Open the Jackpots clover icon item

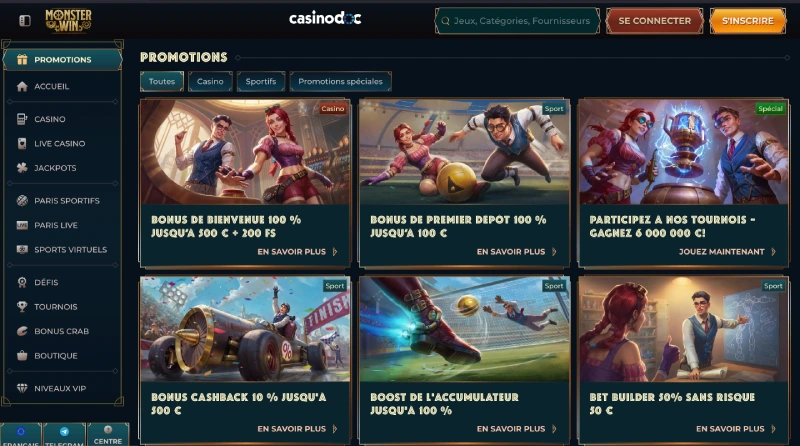(22, 168)
